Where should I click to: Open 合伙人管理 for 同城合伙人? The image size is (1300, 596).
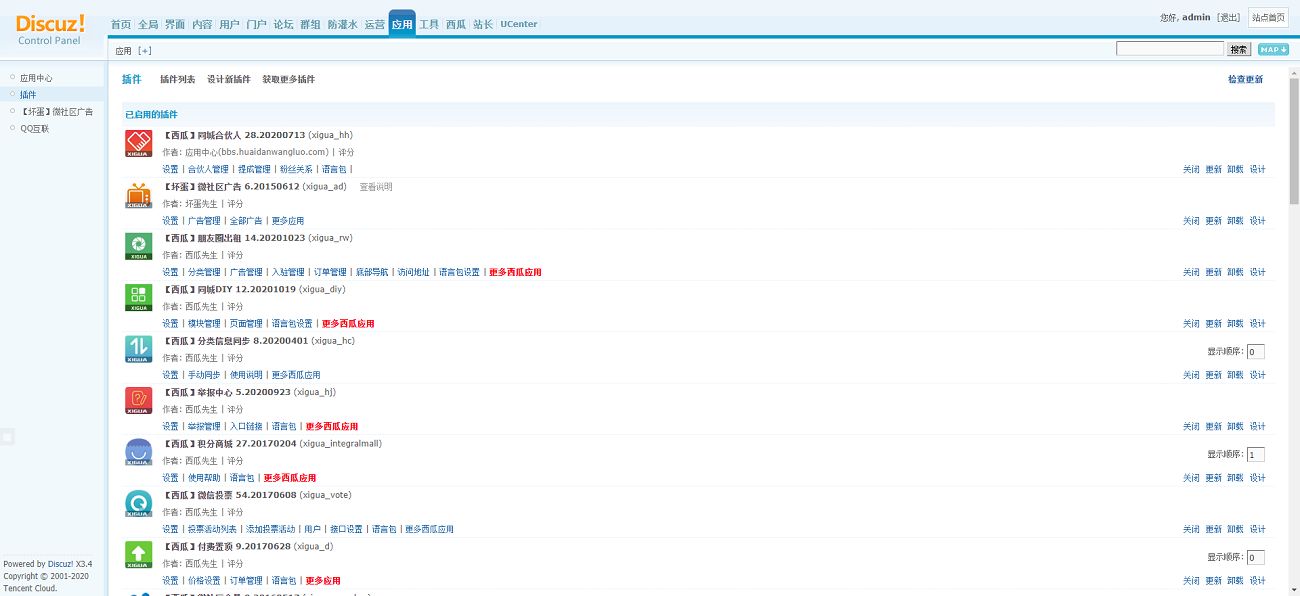(x=208, y=170)
